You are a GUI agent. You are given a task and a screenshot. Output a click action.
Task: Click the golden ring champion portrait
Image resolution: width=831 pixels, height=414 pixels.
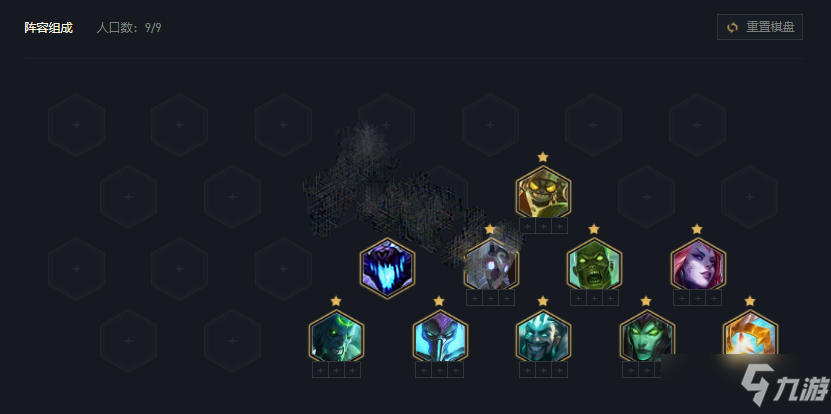point(750,336)
